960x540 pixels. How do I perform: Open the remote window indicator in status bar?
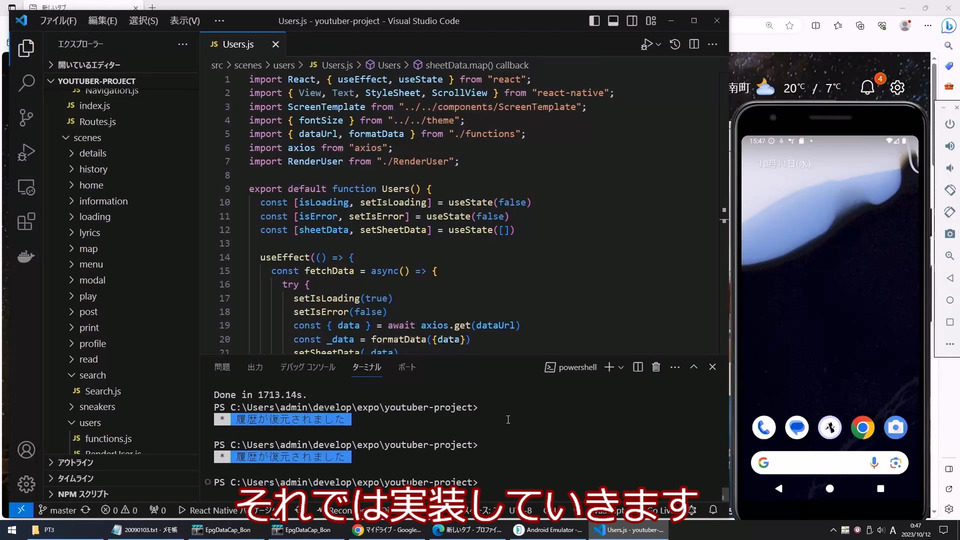[20, 509]
